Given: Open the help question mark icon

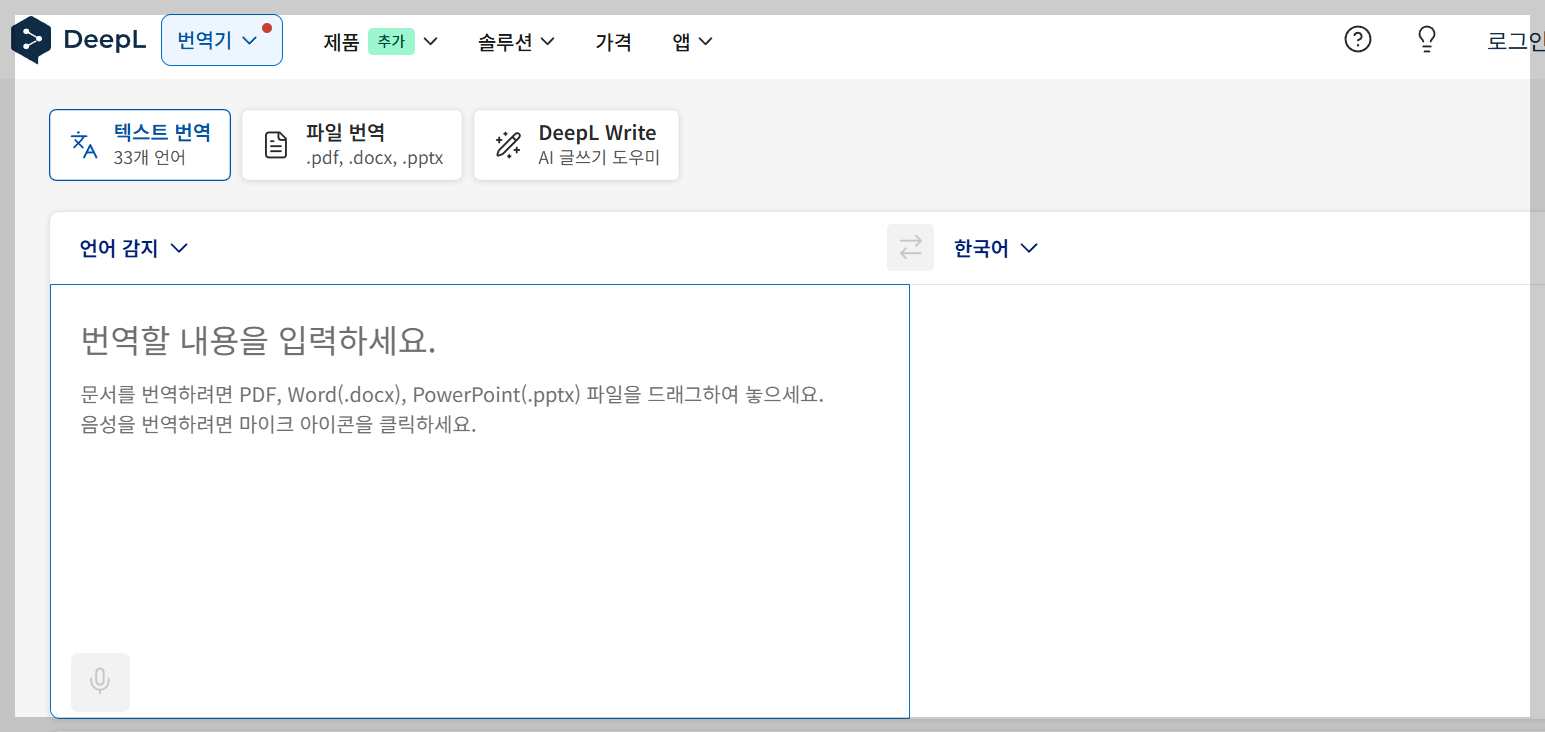Looking at the screenshot, I should click(x=1357, y=40).
